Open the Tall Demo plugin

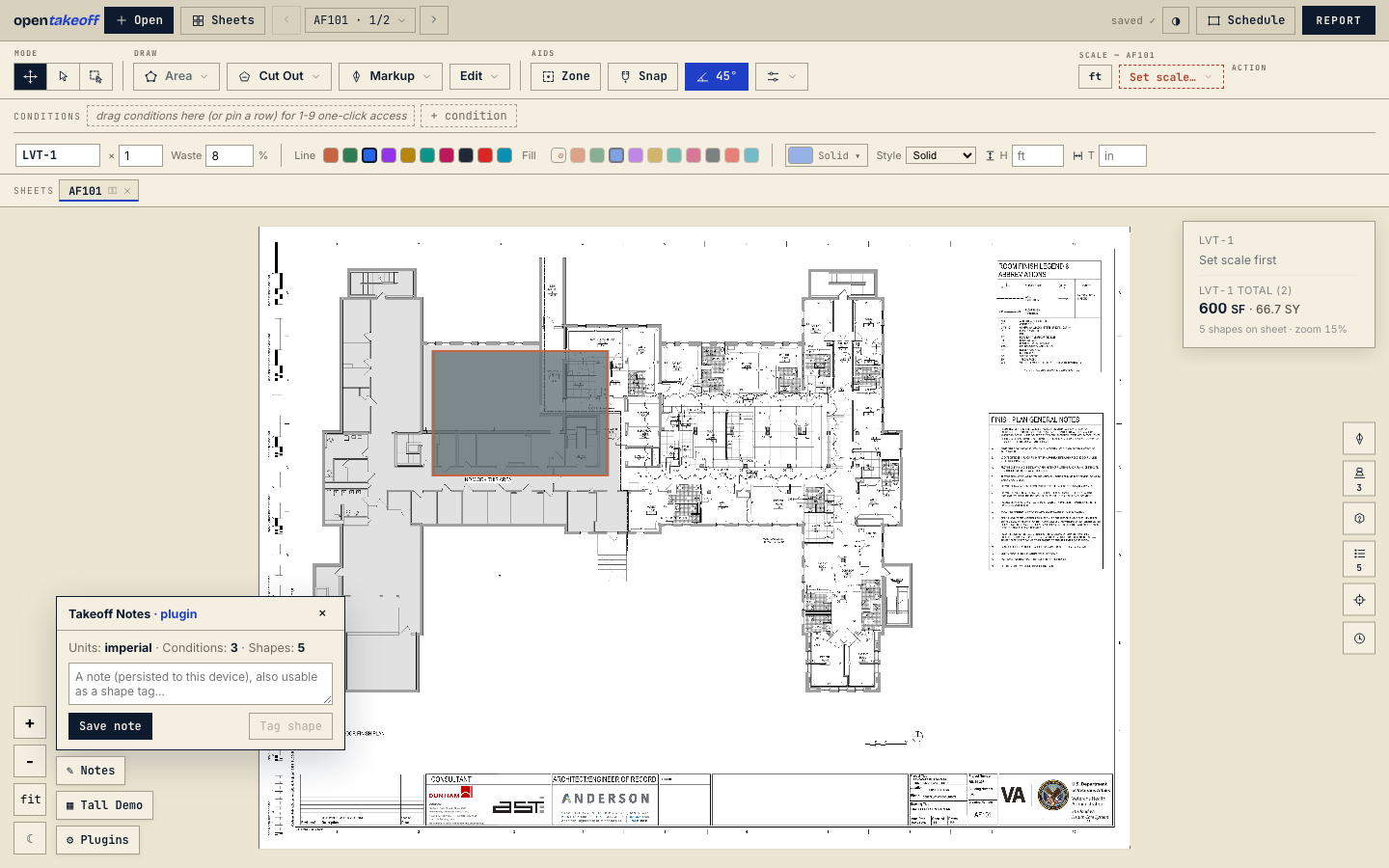[x=104, y=805]
